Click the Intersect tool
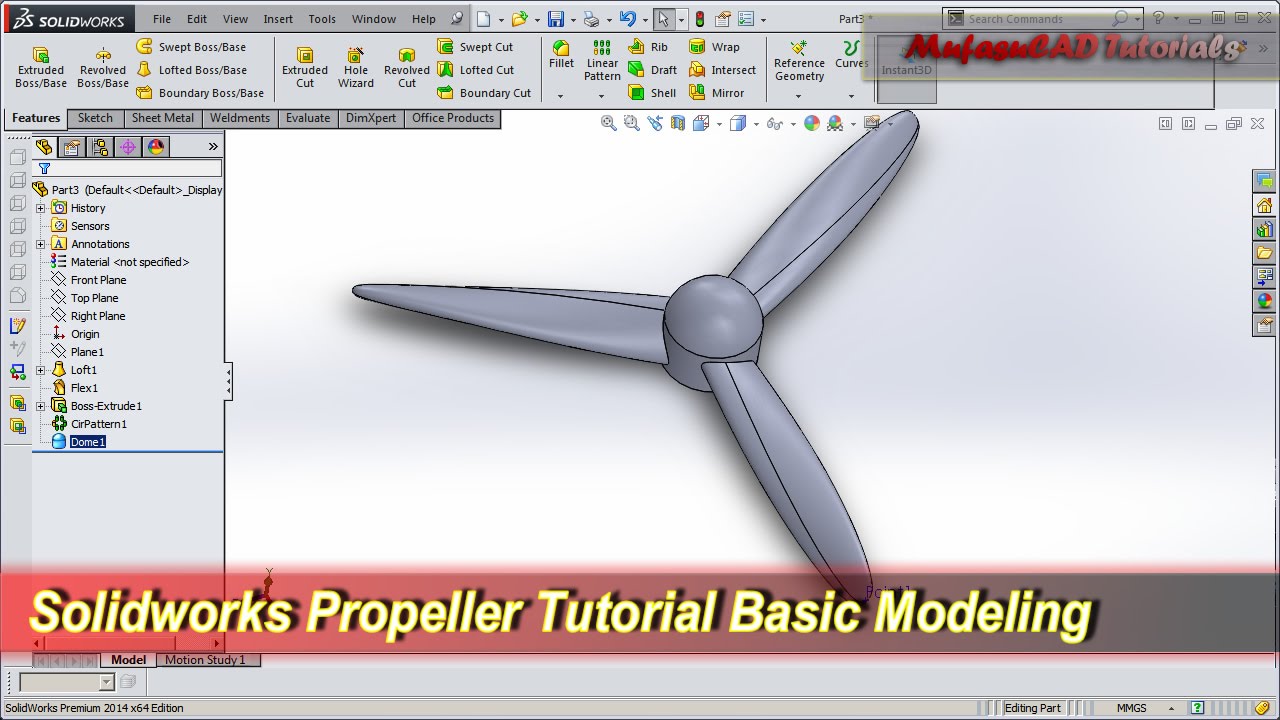 722,70
